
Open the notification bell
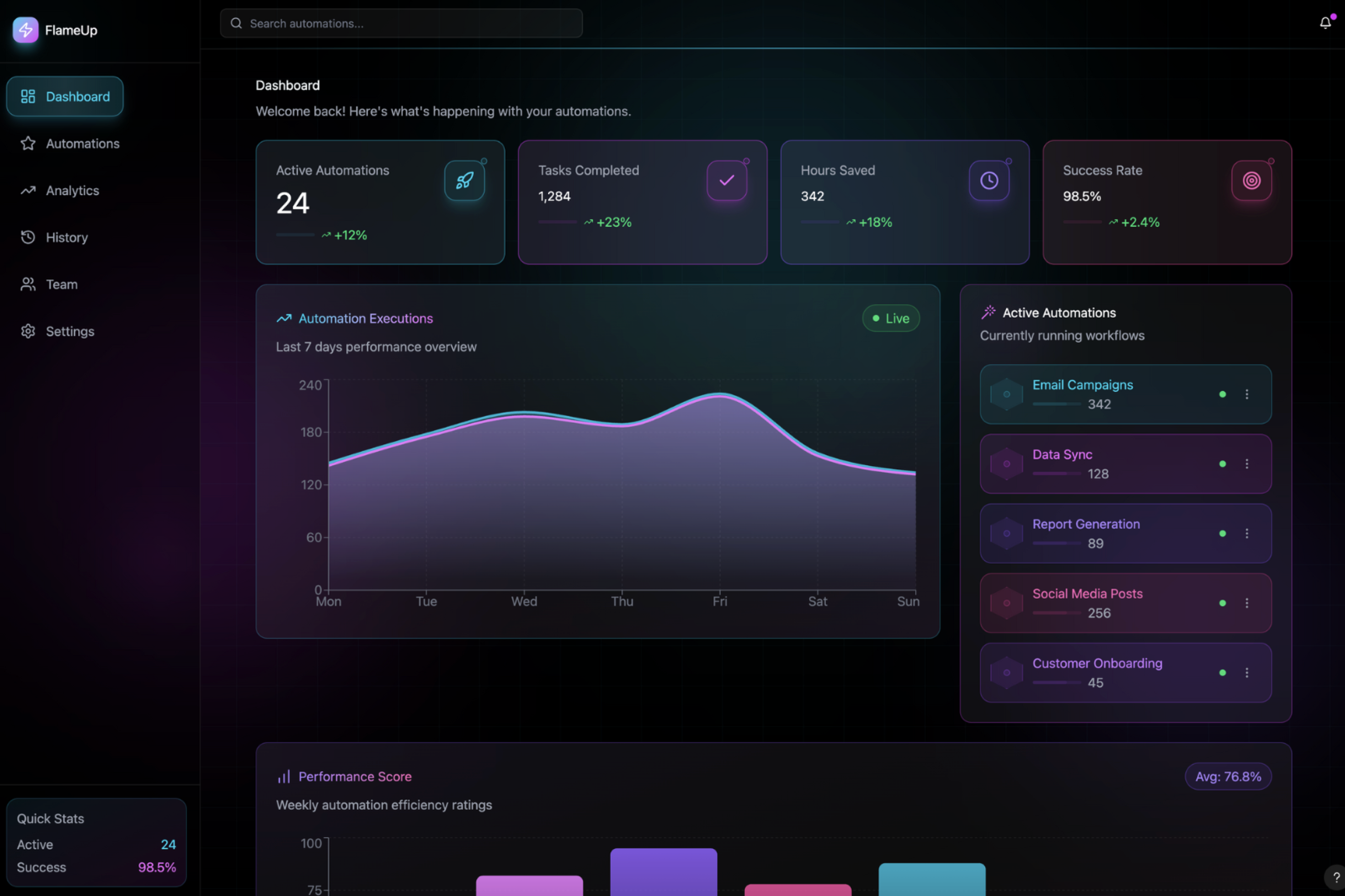pyautogui.click(x=1325, y=22)
